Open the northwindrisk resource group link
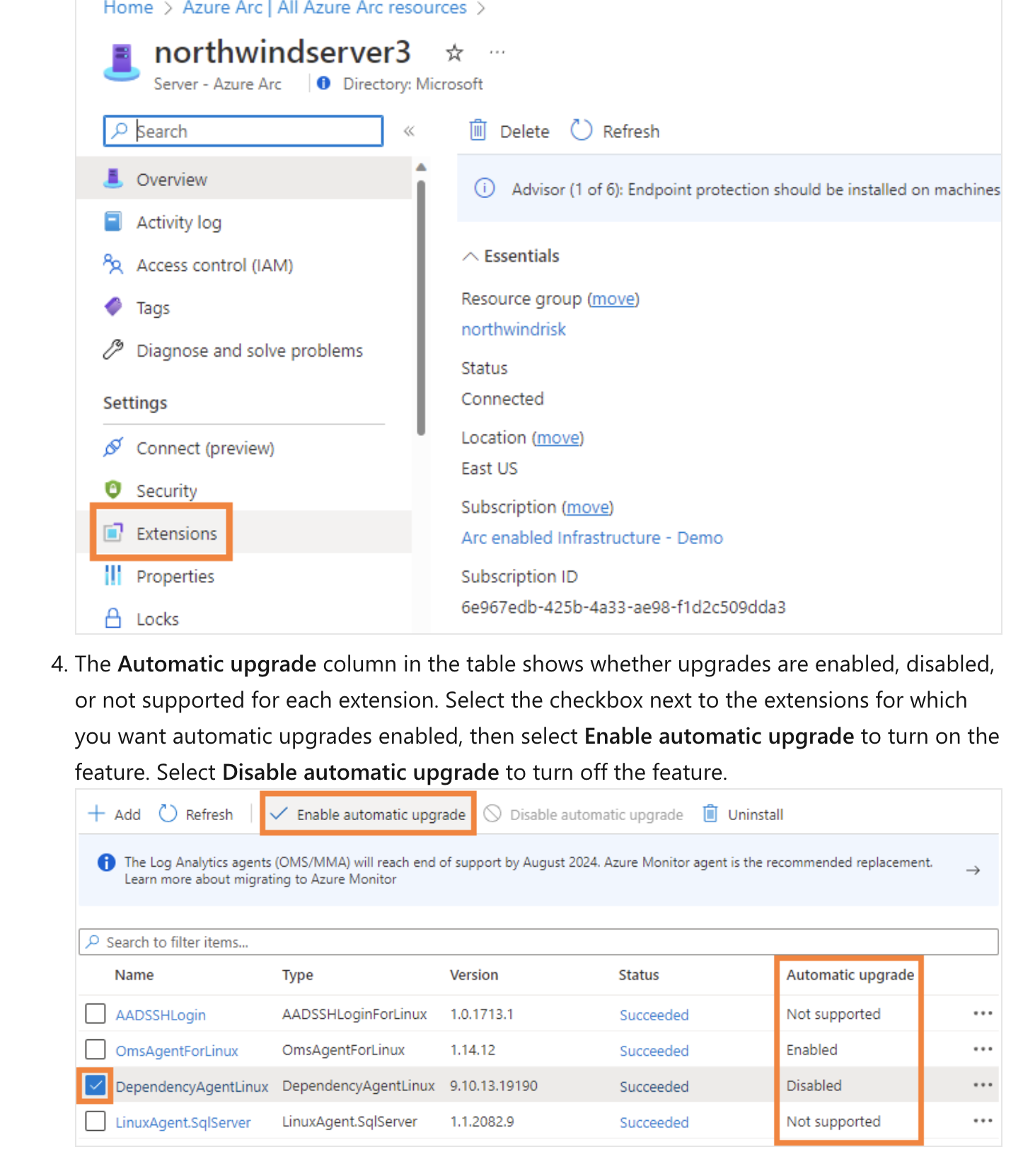The height and width of the screenshot is (1176, 1023). coord(513,329)
